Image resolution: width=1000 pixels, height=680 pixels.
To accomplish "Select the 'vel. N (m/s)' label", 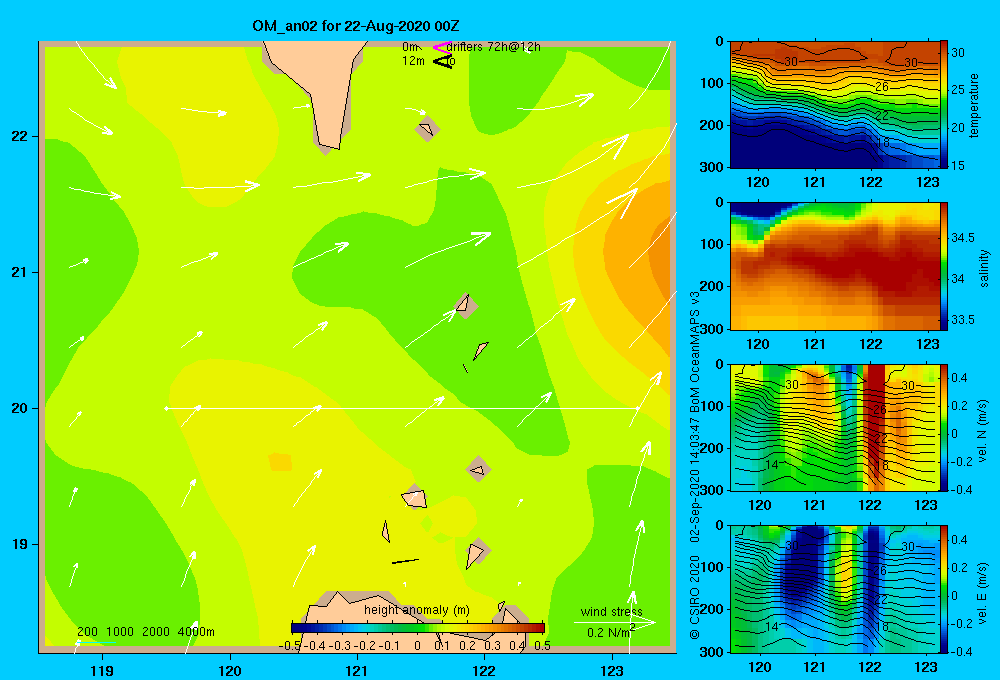I will click(983, 431).
